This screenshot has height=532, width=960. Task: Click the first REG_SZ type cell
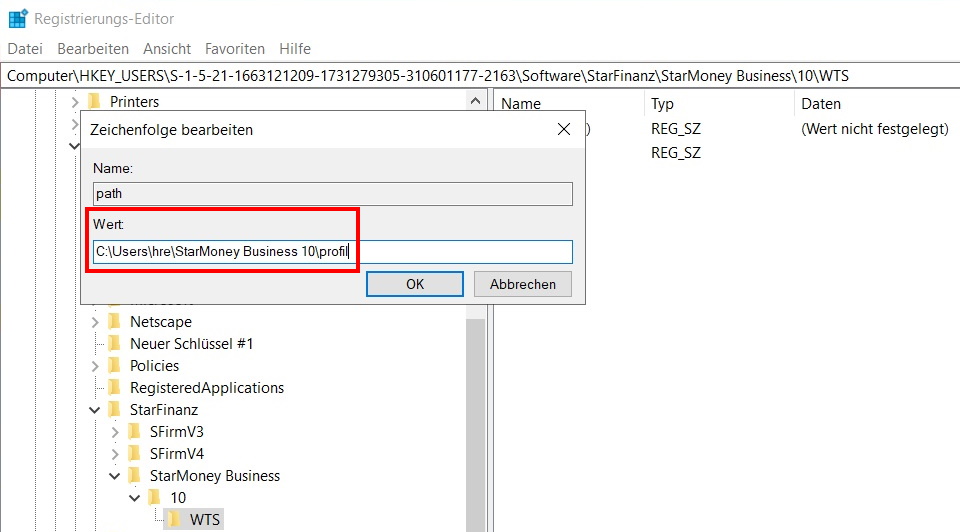click(676, 129)
